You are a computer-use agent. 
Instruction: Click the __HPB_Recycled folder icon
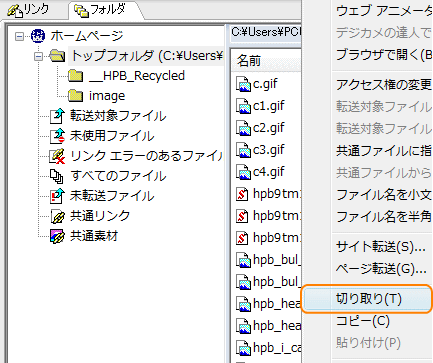pos(76,76)
